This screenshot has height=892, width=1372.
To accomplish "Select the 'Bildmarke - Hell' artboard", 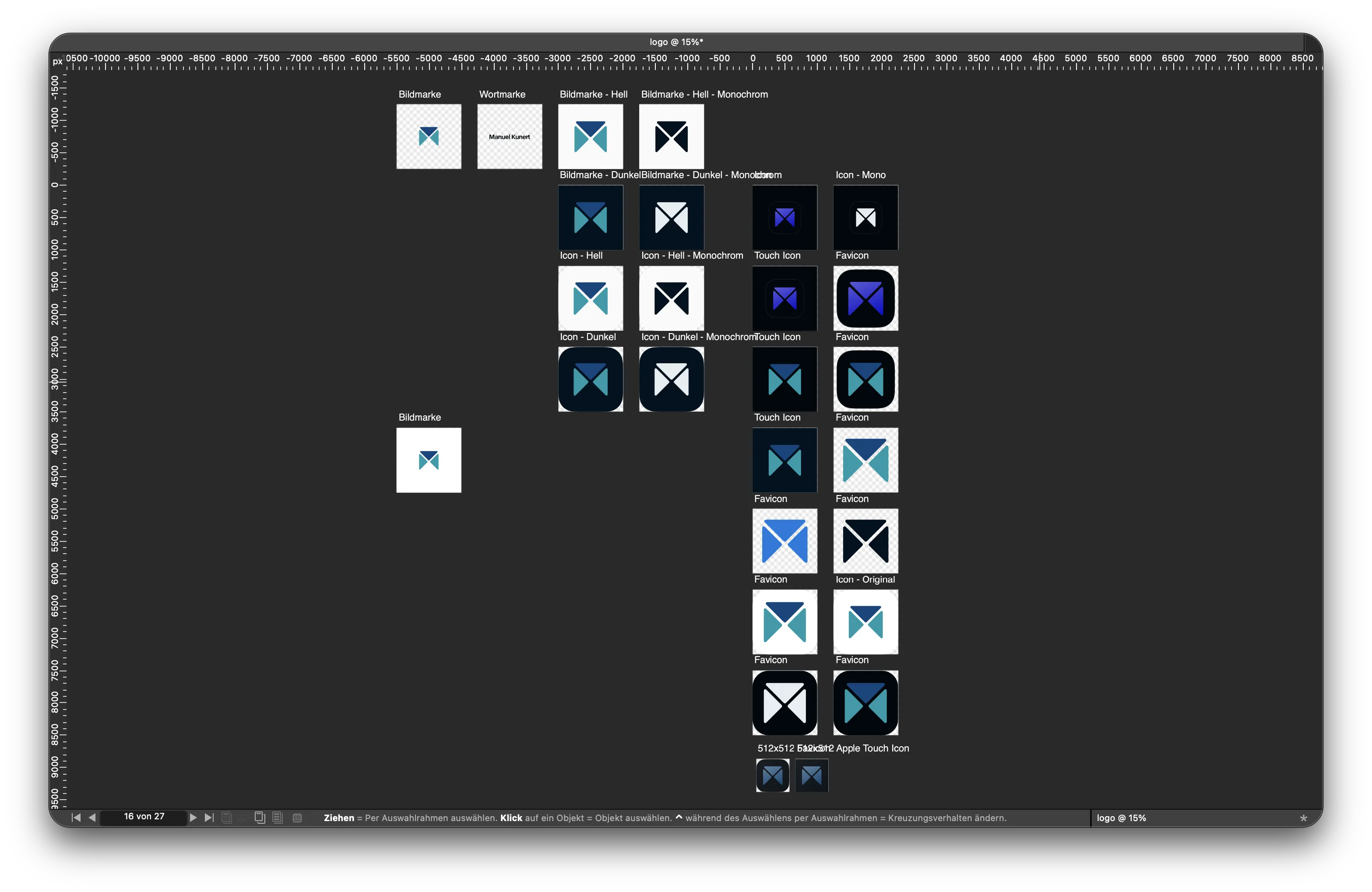I will 590,137.
